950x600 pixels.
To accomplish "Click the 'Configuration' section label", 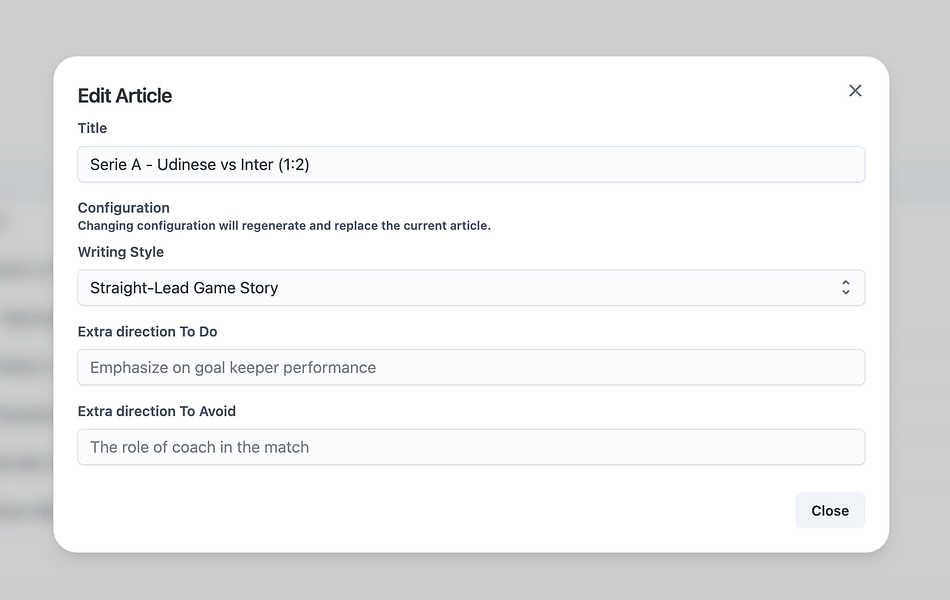I will point(124,208).
